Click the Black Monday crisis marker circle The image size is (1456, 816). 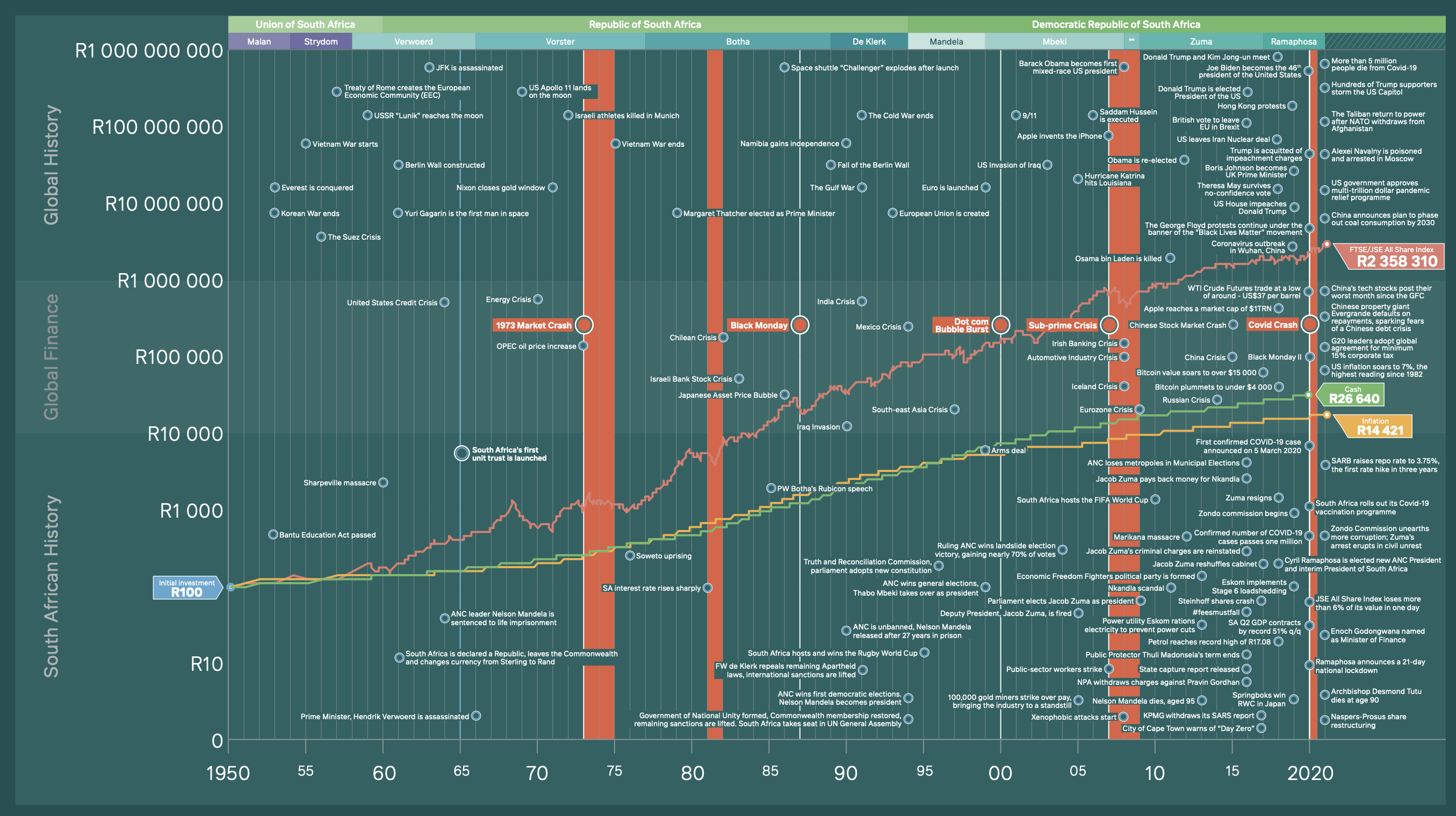(799, 325)
